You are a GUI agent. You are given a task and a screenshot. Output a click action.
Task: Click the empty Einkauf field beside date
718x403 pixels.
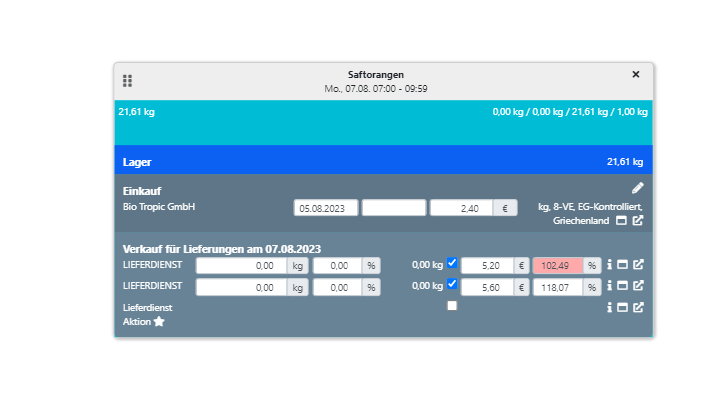(393, 208)
